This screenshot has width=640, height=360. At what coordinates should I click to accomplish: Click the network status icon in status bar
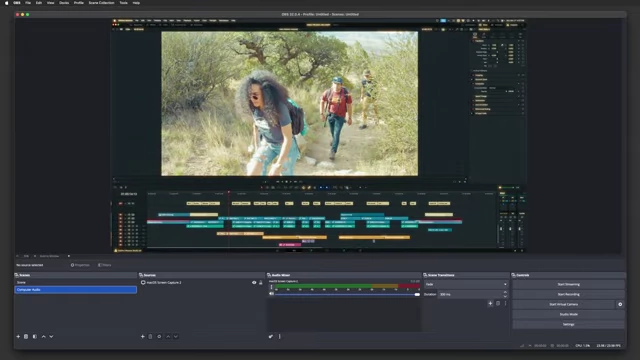(x=522, y=346)
